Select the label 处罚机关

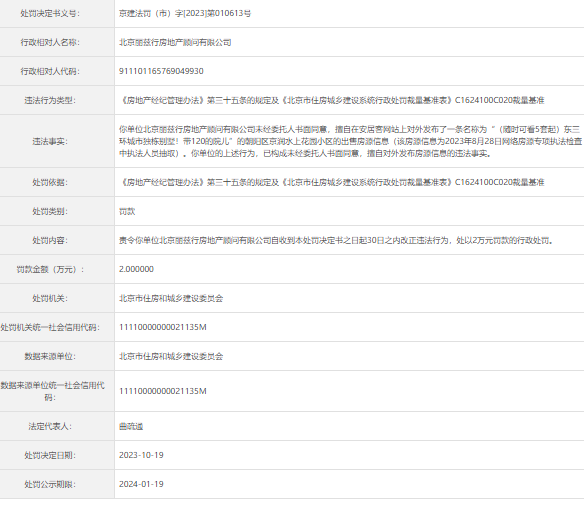point(50,298)
